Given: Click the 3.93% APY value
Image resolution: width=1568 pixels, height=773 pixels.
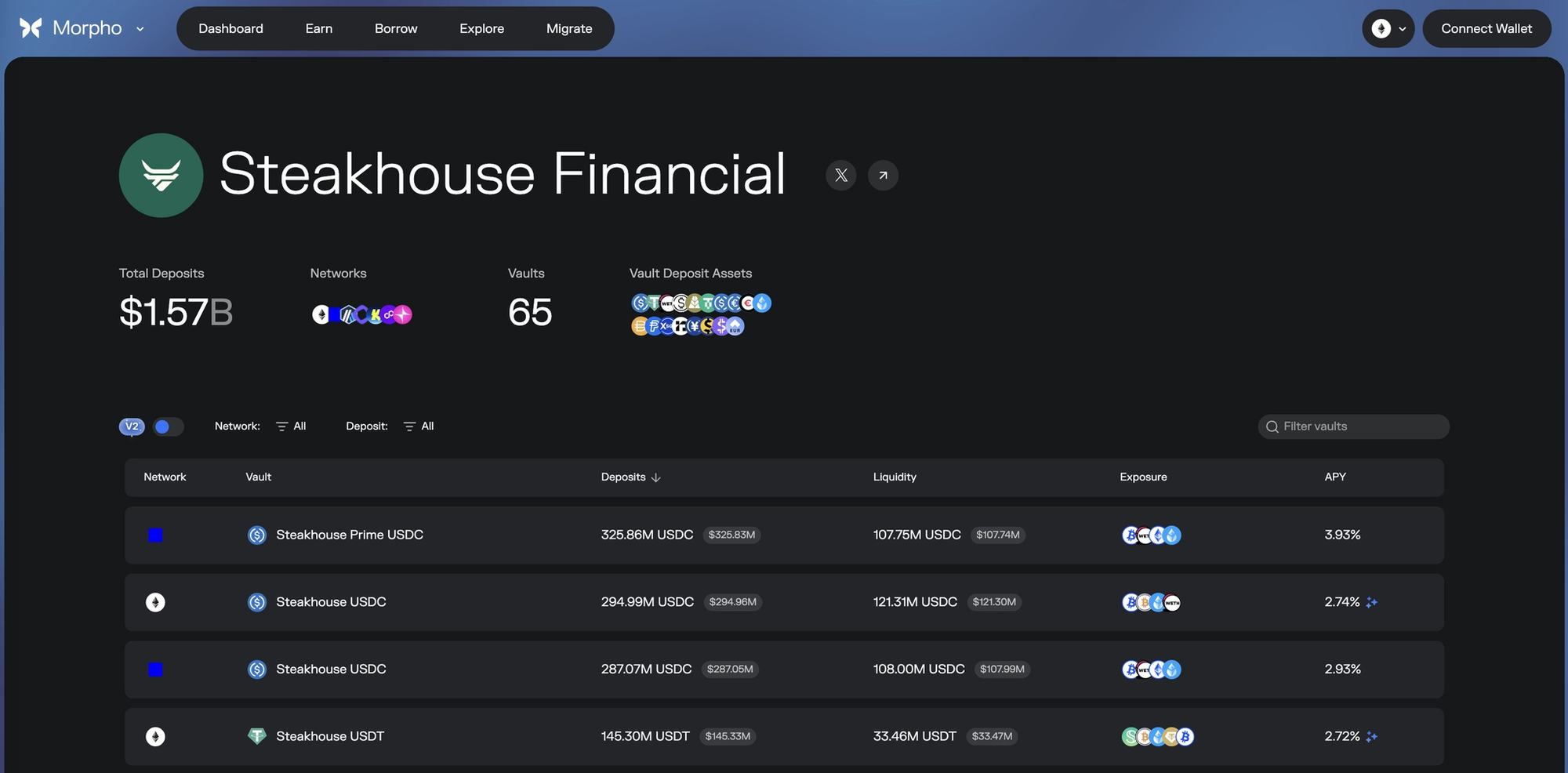Looking at the screenshot, I should [x=1342, y=535].
